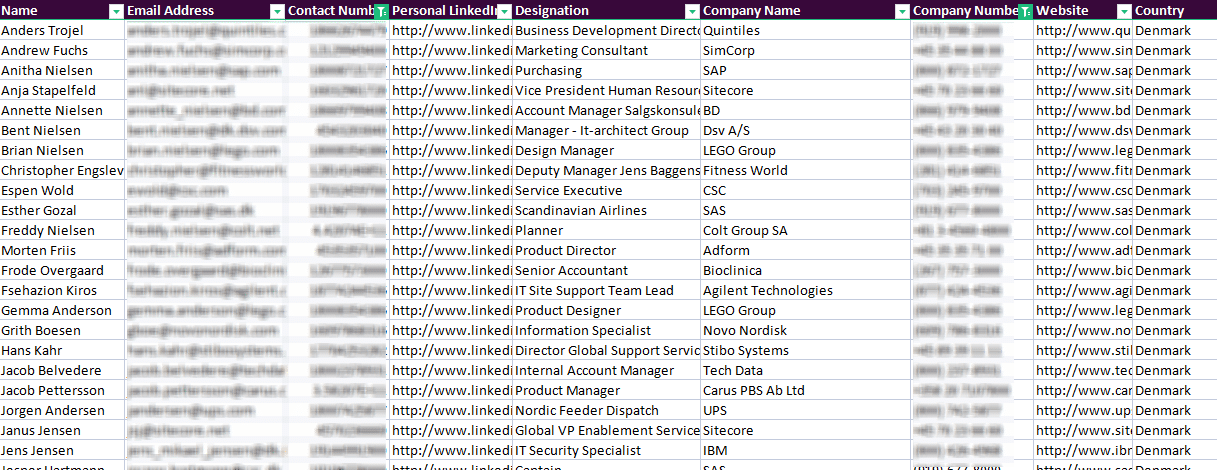The image size is (1217, 470).
Task: Select the cell Freddy Nielsen
Action: tap(63, 231)
